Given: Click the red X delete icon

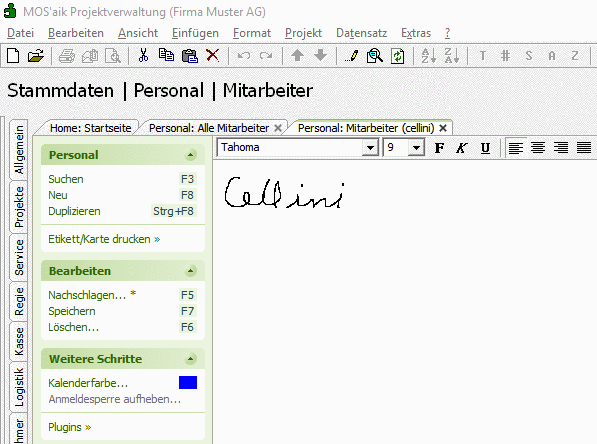Looking at the screenshot, I should click(212, 56).
